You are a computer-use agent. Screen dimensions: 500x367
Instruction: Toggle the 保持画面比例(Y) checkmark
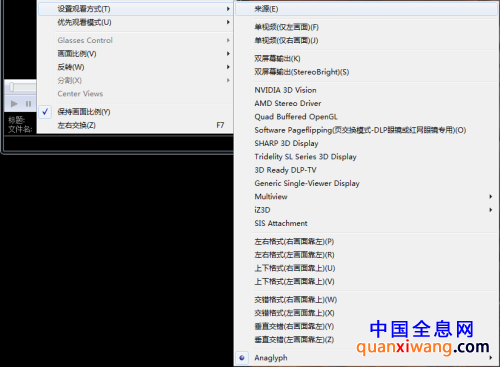pyautogui.click(x=45, y=112)
